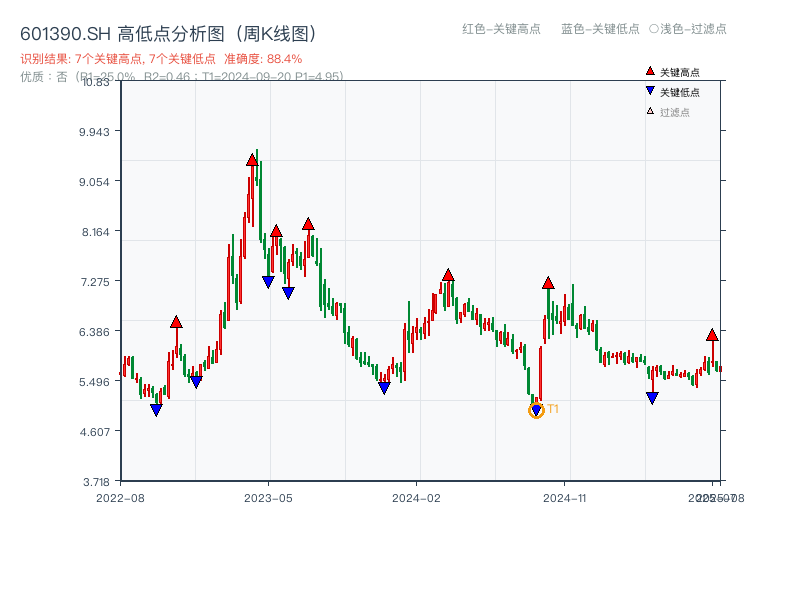Click the blue 关键低点 legend triangle icon

[648, 88]
